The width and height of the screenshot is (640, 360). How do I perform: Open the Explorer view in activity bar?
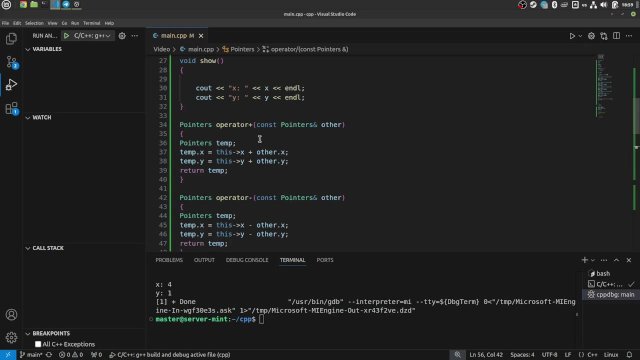pos(11,39)
